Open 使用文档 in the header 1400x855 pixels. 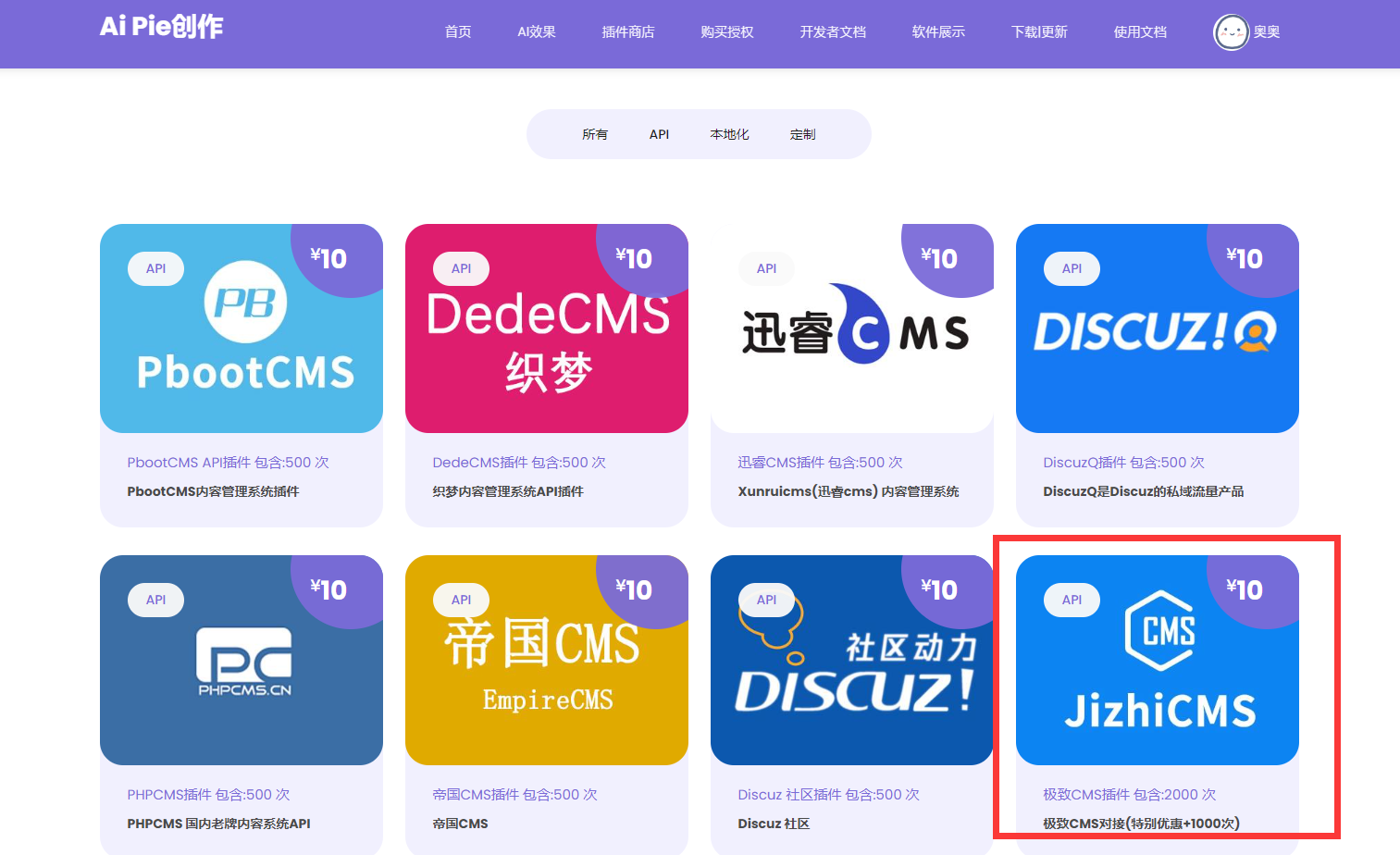click(1140, 32)
